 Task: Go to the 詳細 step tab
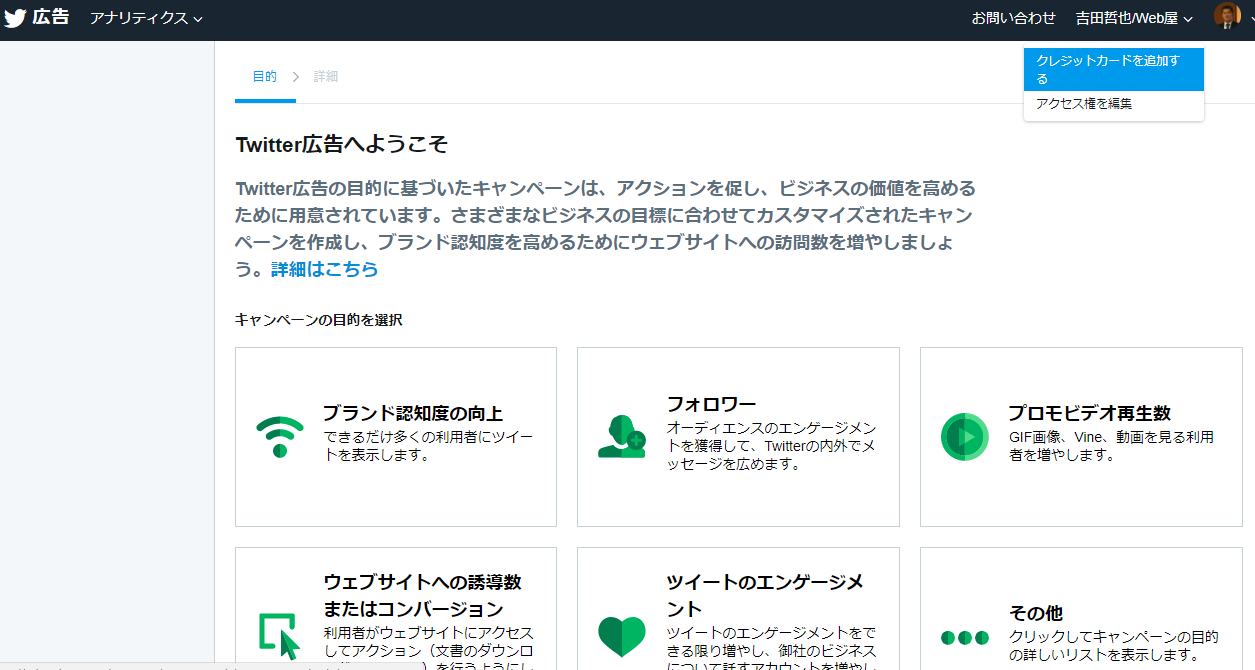[x=326, y=77]
